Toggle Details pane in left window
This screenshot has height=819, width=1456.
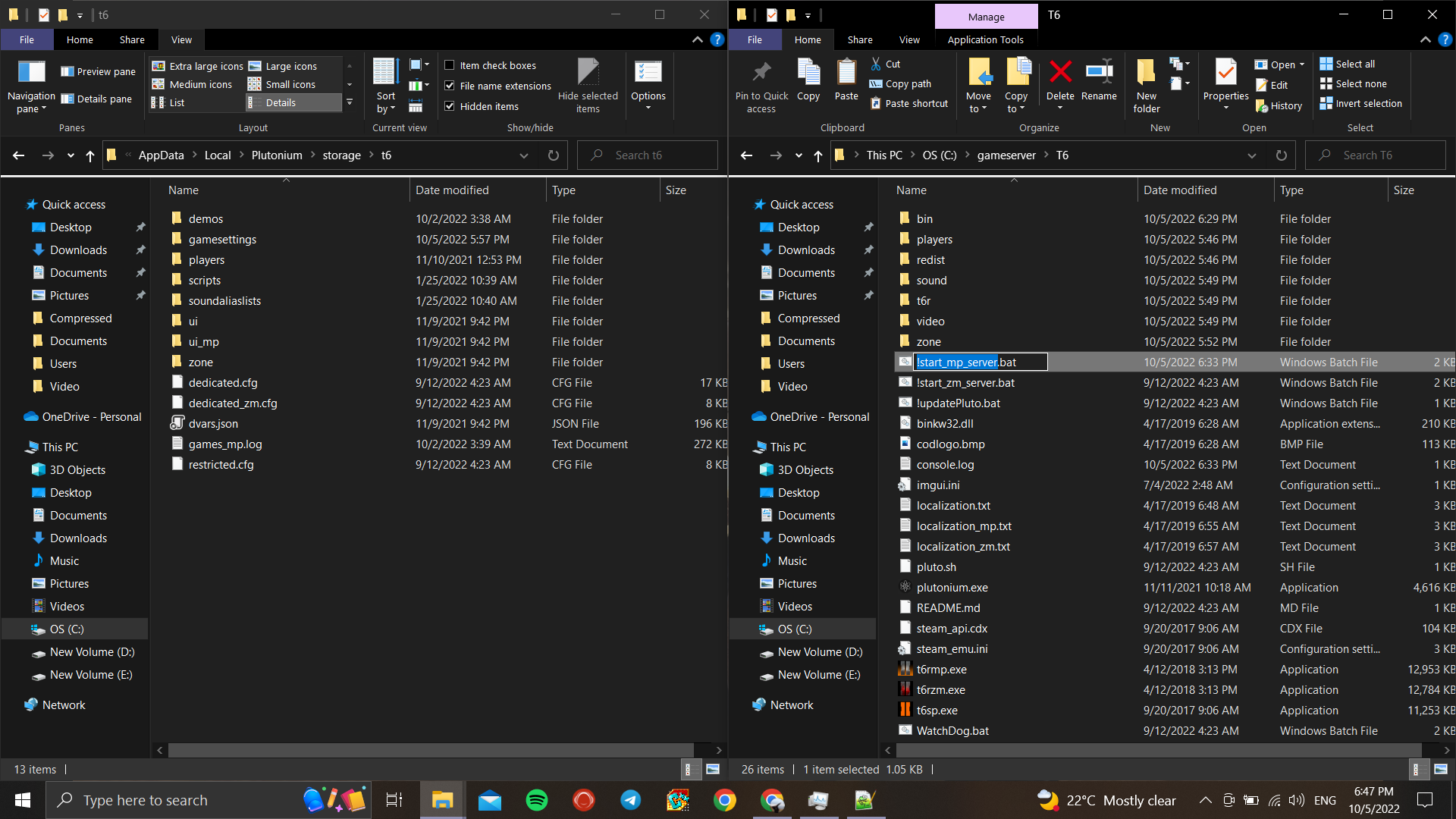(96, 99)
